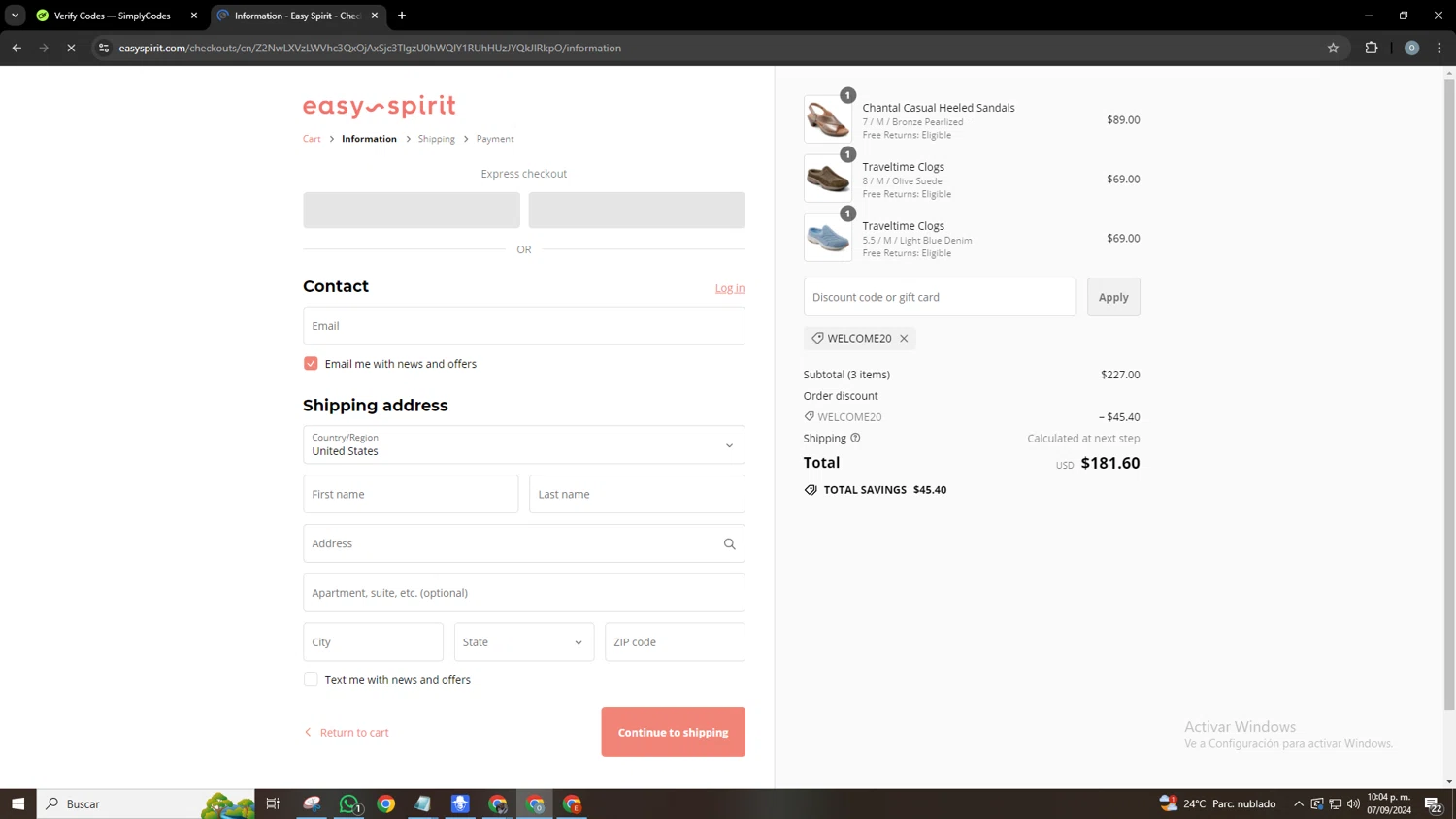The image size is (1456, 819).
Task: Click Chantal Casual Heeled Sandals thumbnail
Action: (828, 119)
